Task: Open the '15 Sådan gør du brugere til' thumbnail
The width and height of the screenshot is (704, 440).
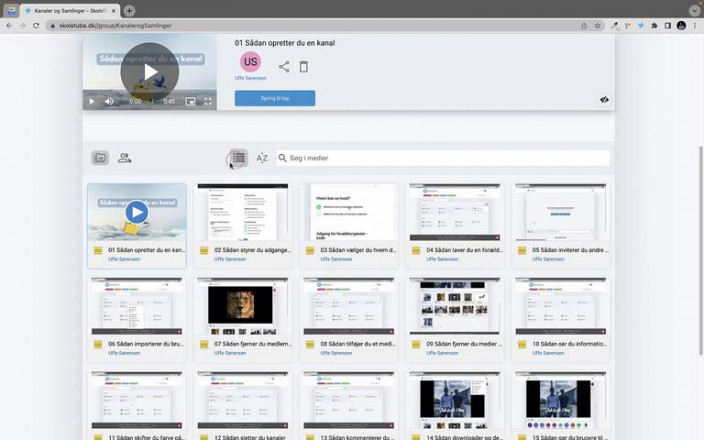Action: pyautogui.click(x=561, y=400)
